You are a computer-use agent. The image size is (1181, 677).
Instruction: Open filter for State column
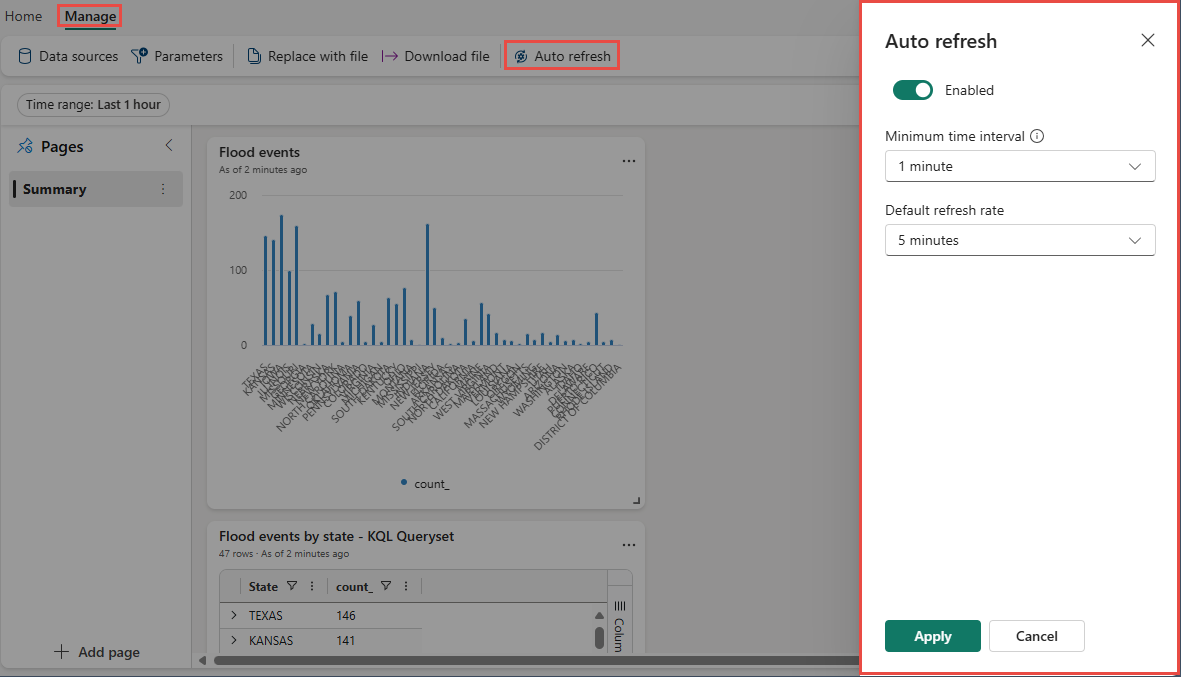coord(292,586)
